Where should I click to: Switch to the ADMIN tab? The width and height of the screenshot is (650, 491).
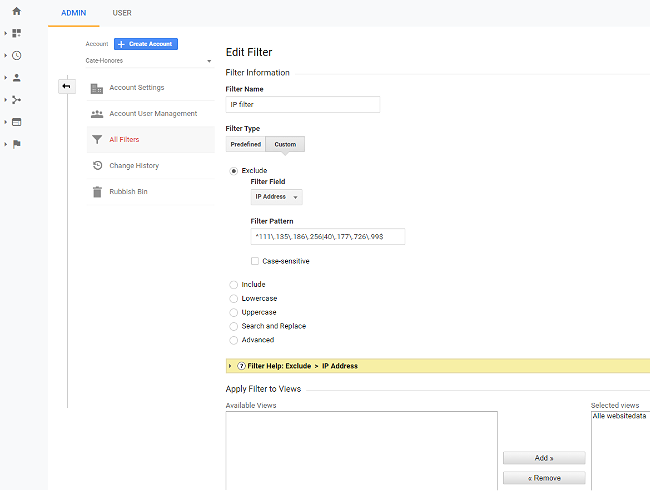pyautogui.click(x=74, y=13)
